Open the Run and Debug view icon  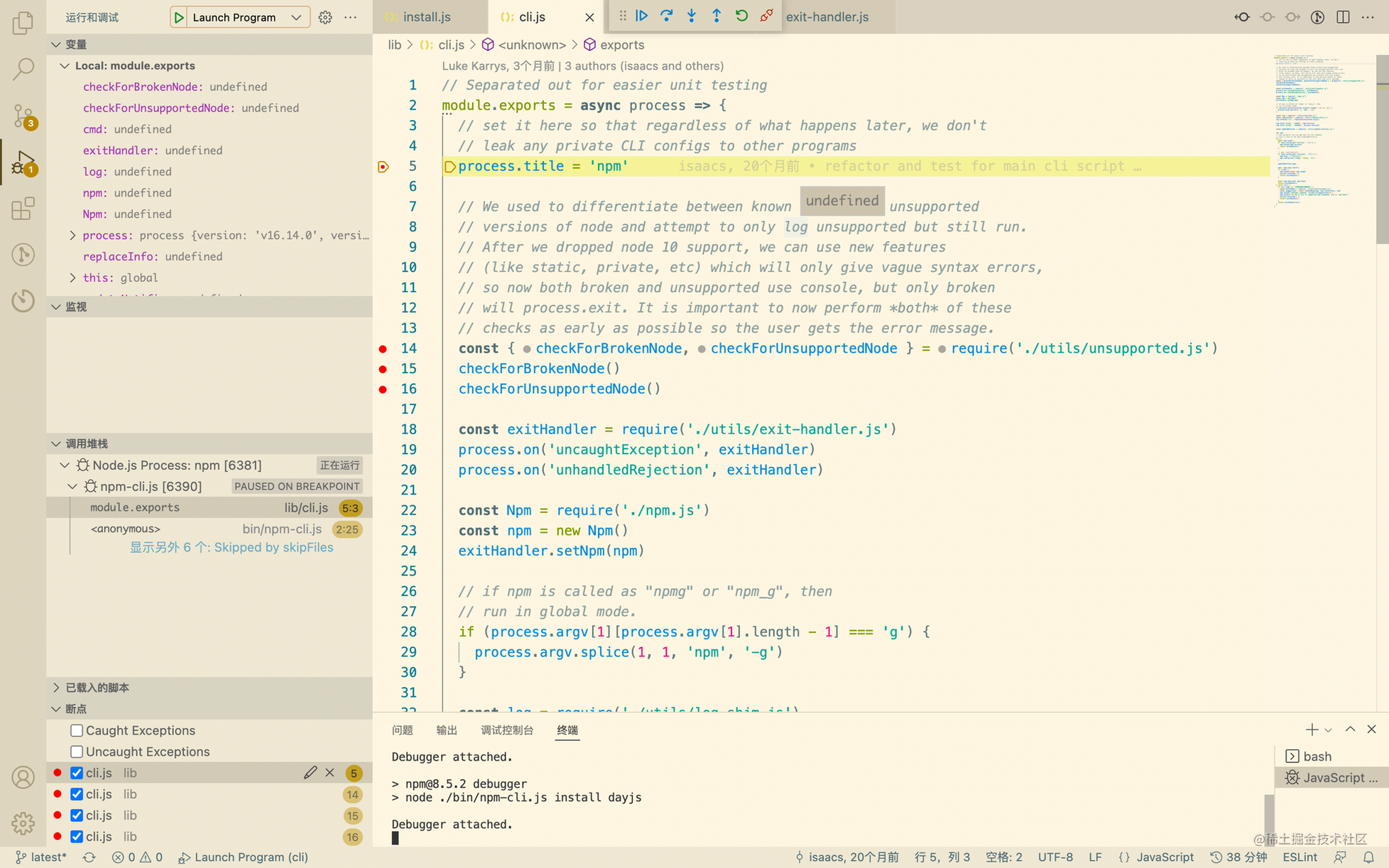click(x=23, y=163)
